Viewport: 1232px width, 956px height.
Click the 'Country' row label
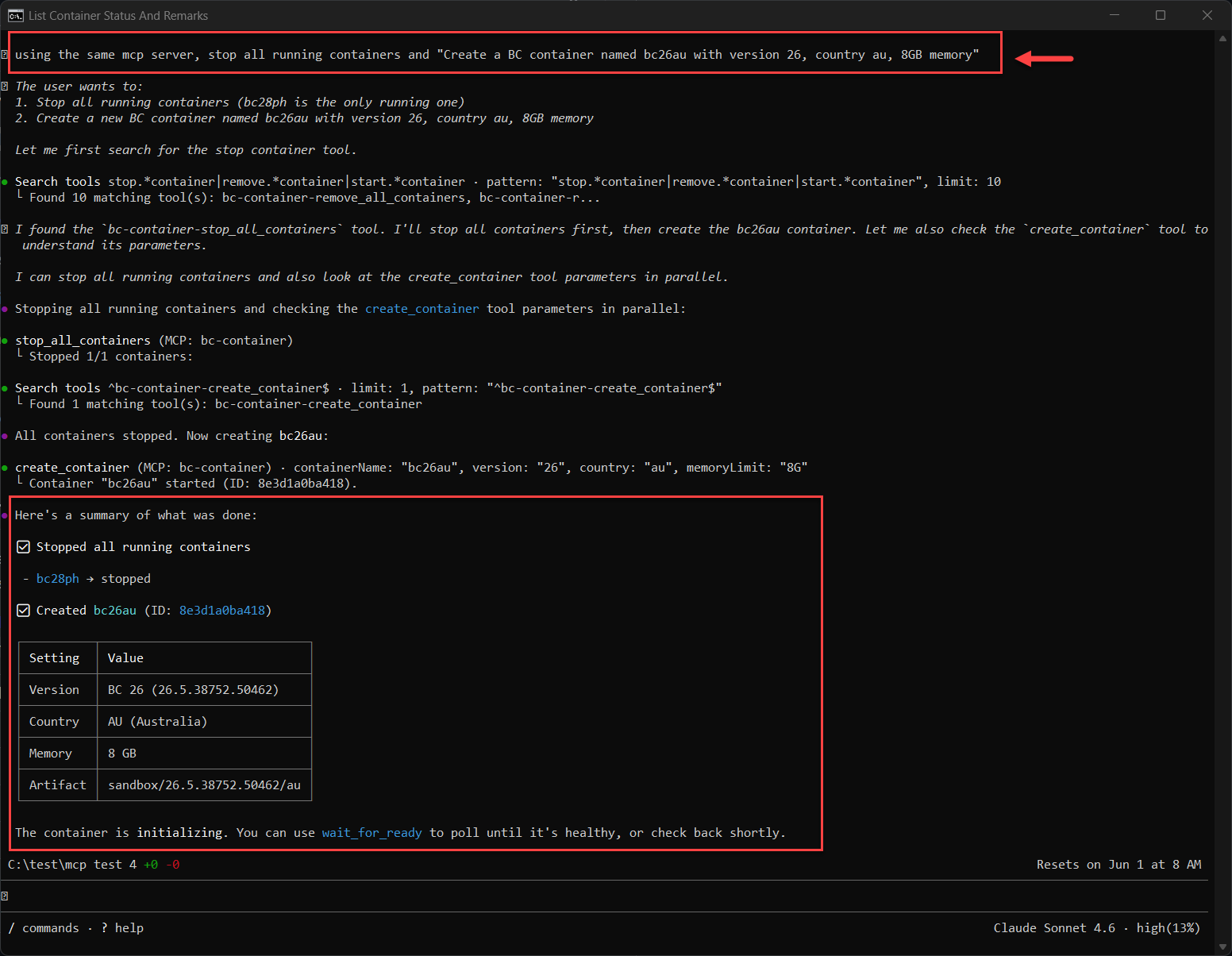[x=54, y=722]
